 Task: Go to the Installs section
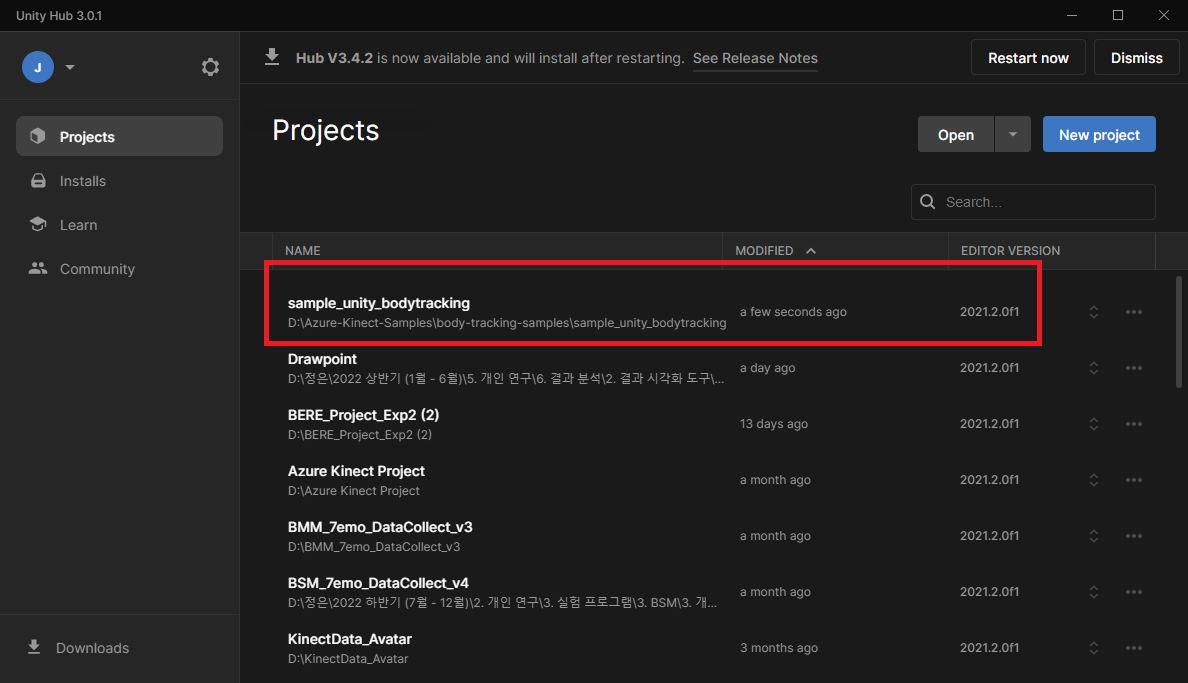120,180
